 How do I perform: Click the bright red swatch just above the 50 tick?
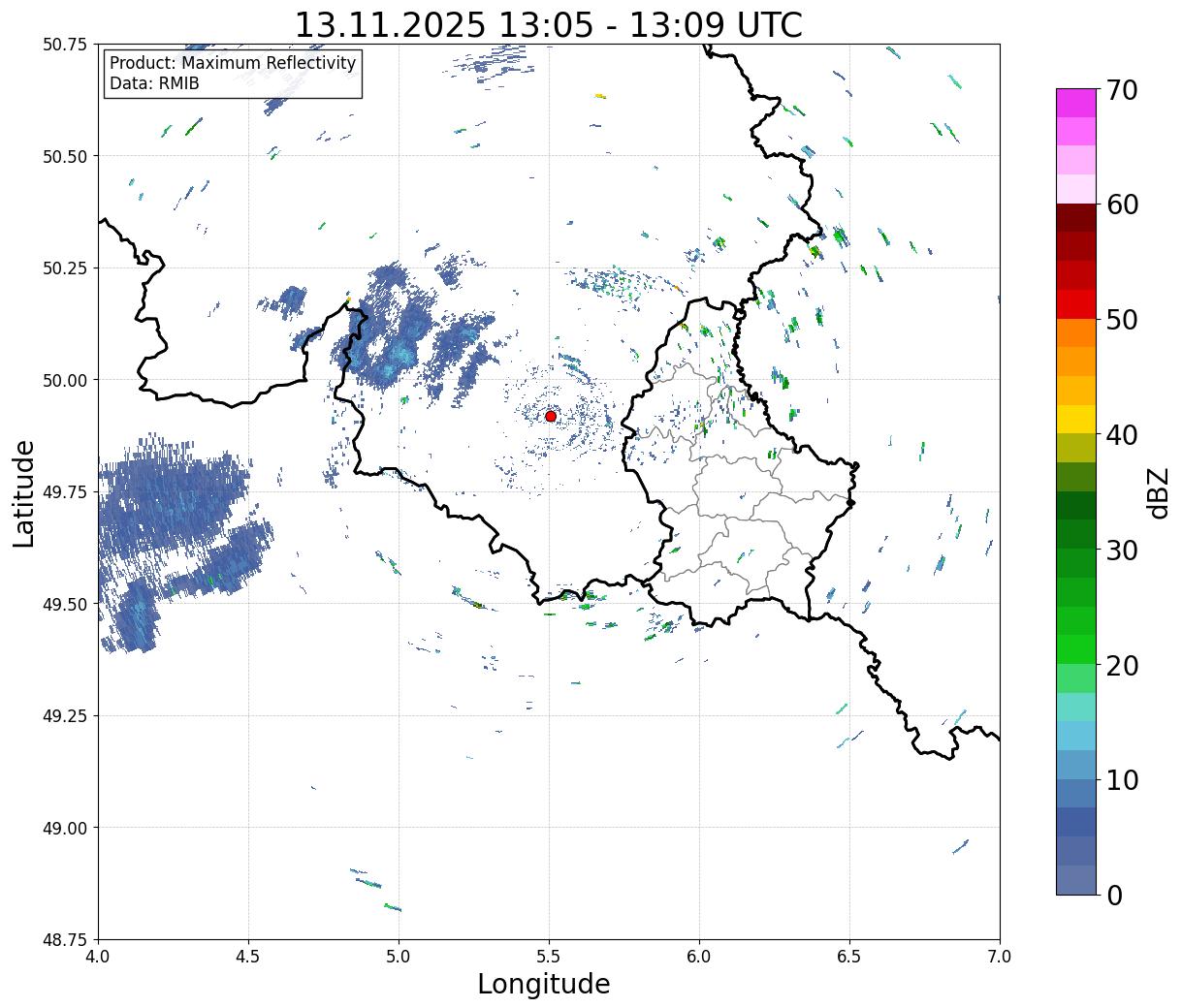pos(1076,304)
